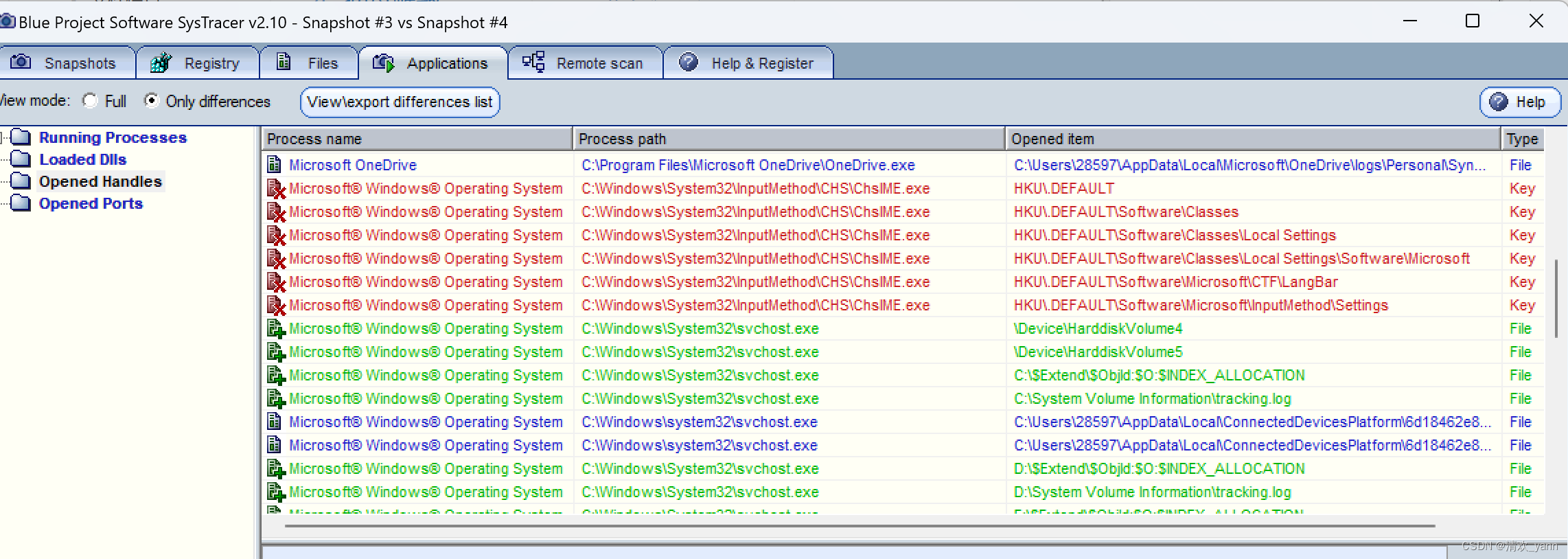Sort by Type column header
This screenshot has width=1568, height=559.
point(1523,139)
